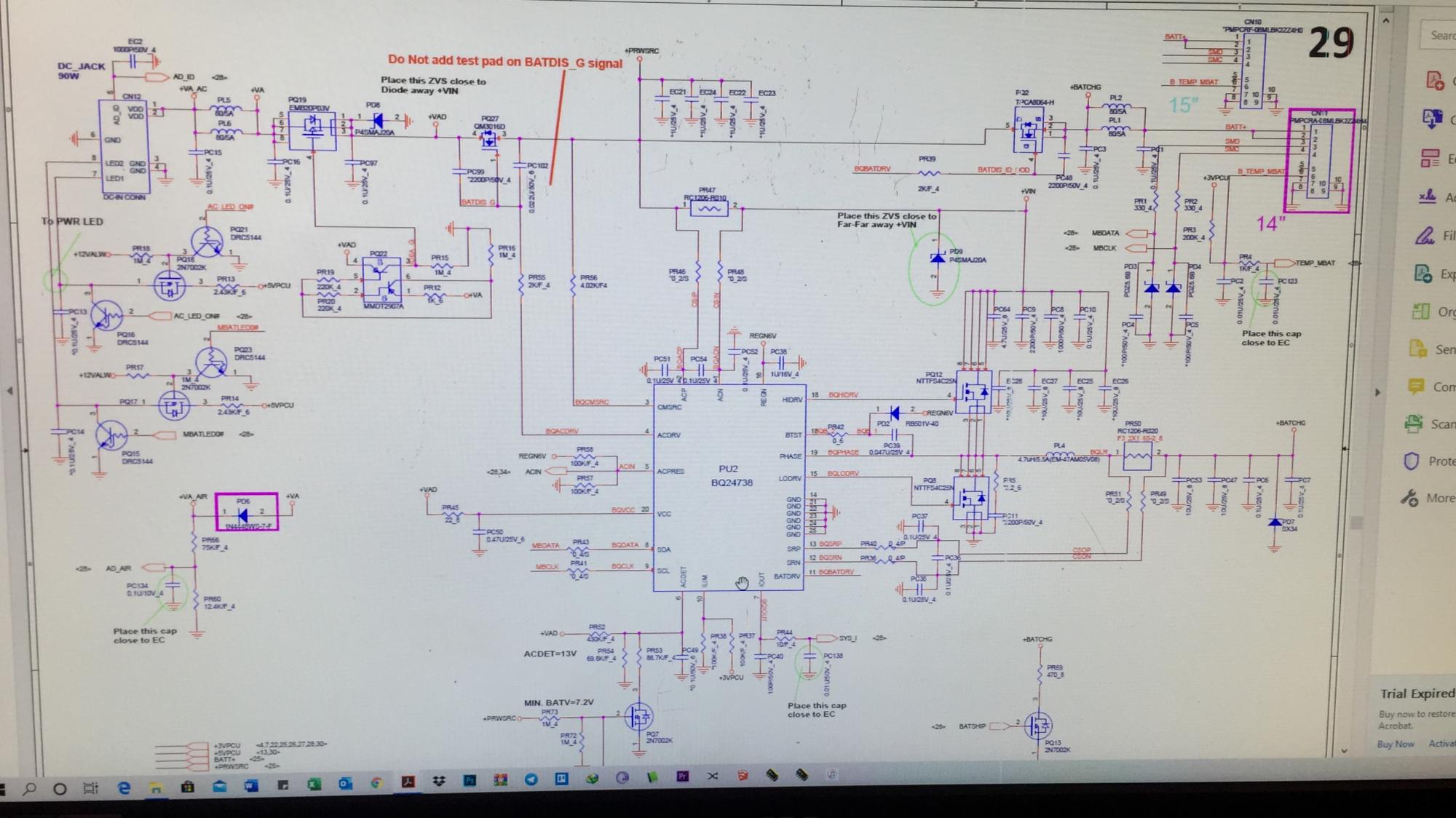This screenshot has height=818, width=1456.
Task: Open More Tools wrench icon
Action: [x=1409, y=499]
